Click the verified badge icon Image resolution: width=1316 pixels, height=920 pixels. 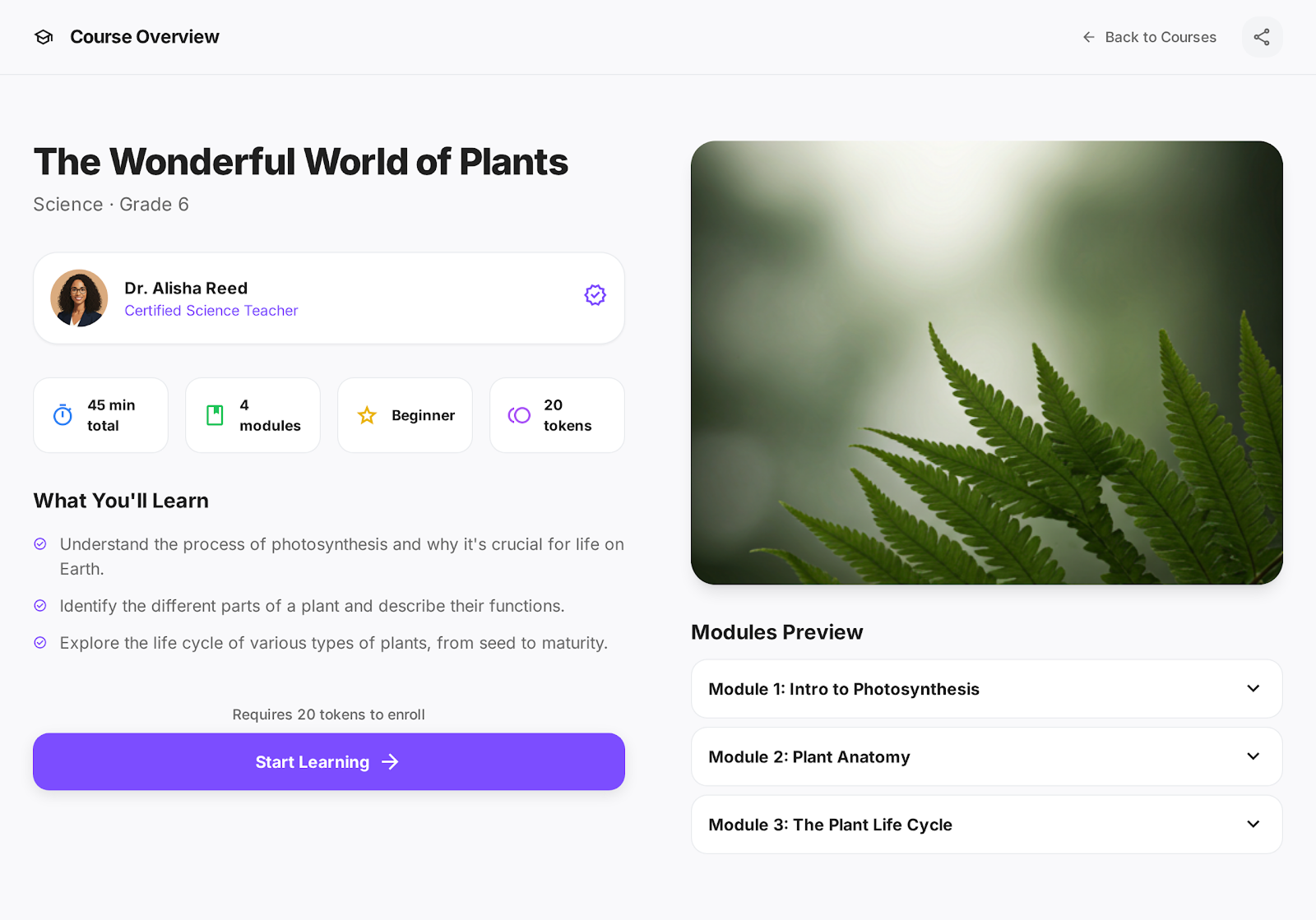tap(595, 295)
